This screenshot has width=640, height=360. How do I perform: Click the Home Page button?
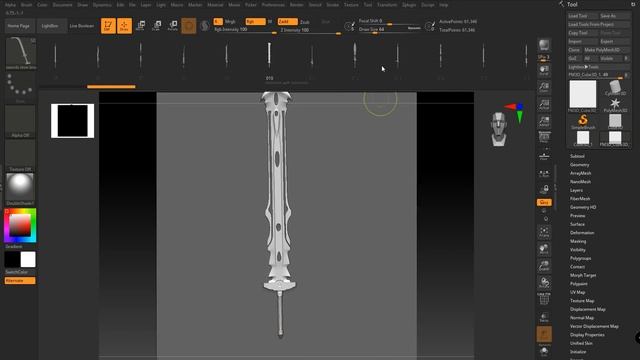(x=19, y=26)
